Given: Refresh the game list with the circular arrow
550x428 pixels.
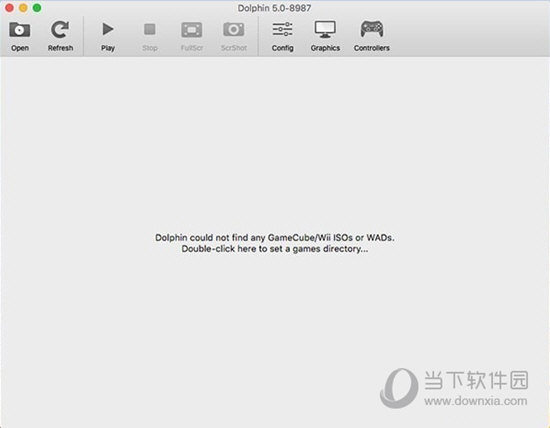Looking at the screenshot, I should click(x=60, y=29).
